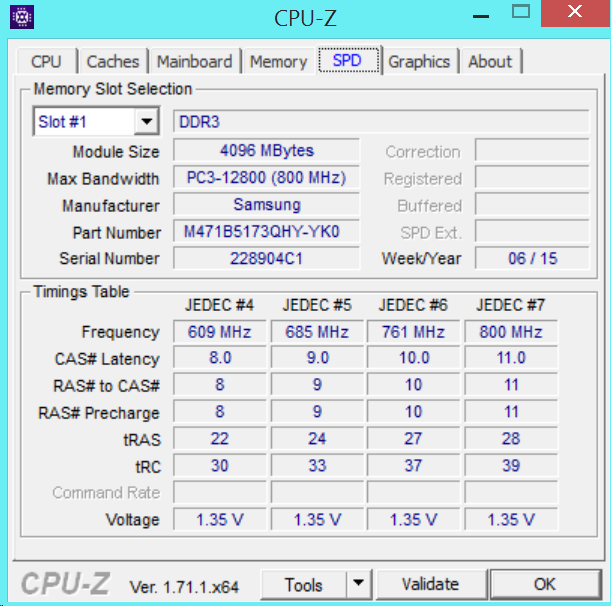The width and height of the screenshot is (611, 606).
Task: Click the JEDEC #7 frequency value
Action: coord(510,332)
